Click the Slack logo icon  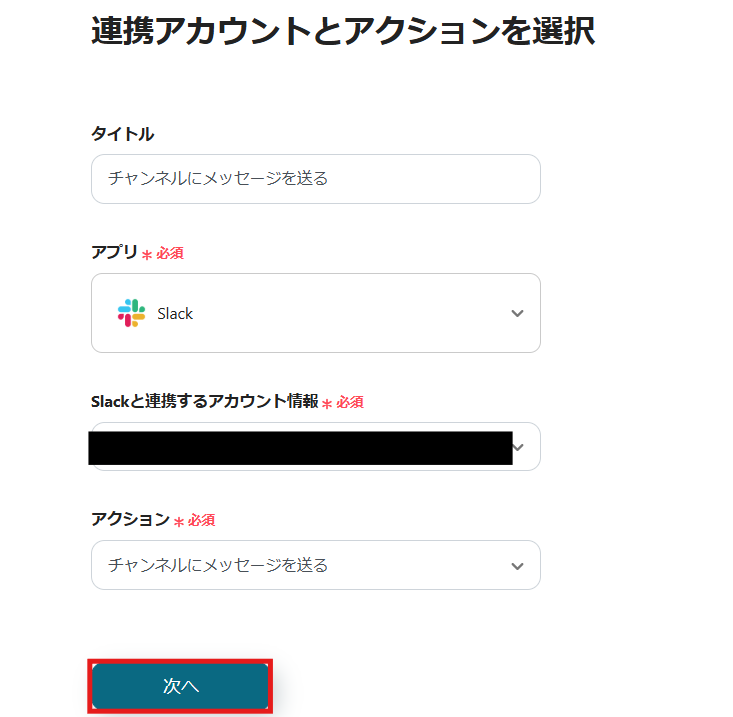click(131, 313)
